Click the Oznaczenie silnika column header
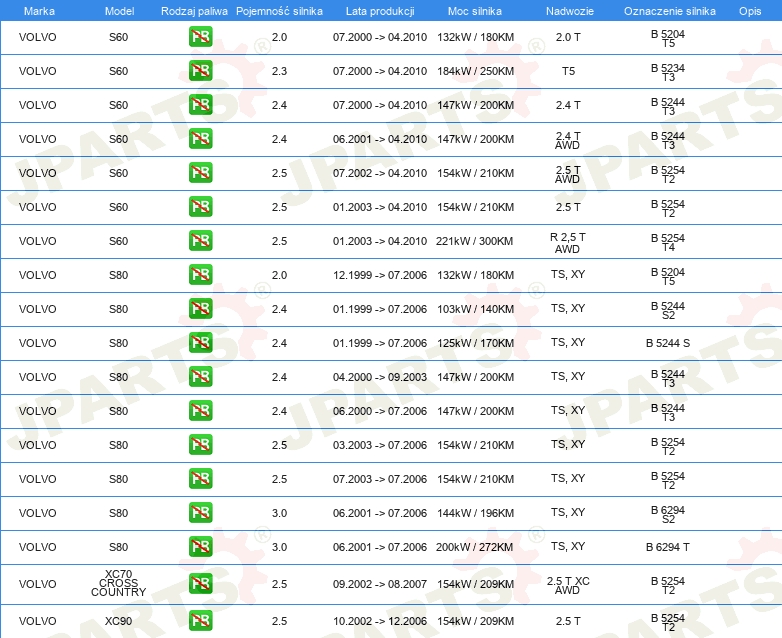 670,11
